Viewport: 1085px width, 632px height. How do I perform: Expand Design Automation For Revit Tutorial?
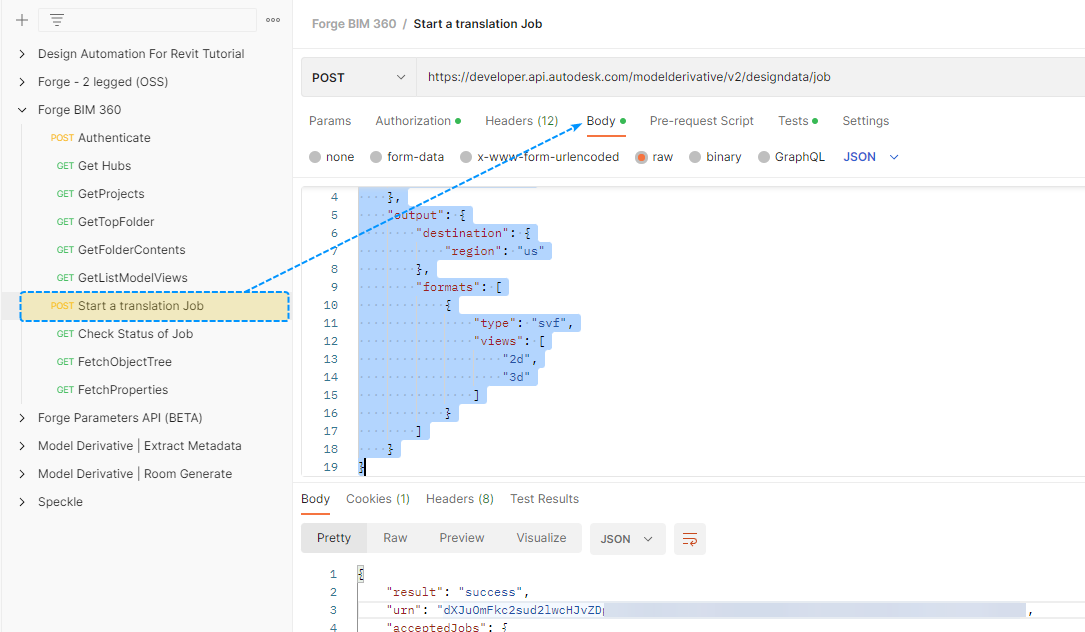click(x=22, y=54)
